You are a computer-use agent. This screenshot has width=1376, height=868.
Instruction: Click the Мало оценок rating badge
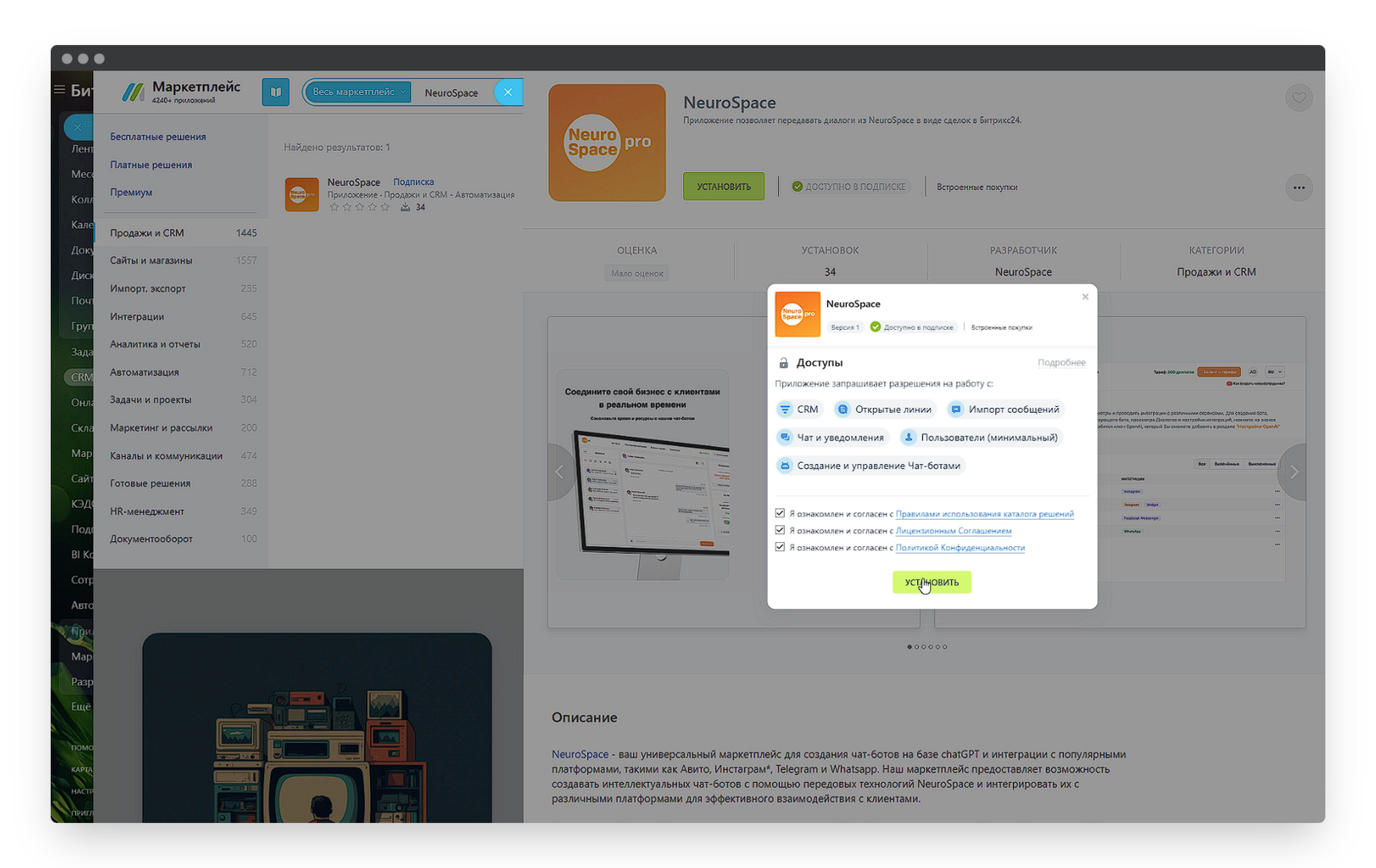[637, 274]
